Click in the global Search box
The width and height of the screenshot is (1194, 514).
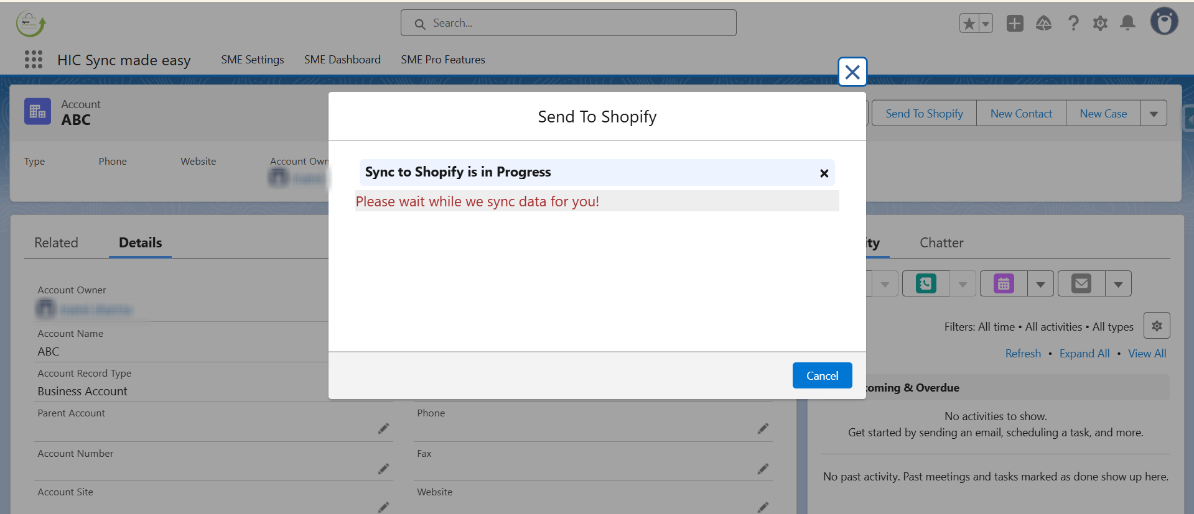[568, 23]
